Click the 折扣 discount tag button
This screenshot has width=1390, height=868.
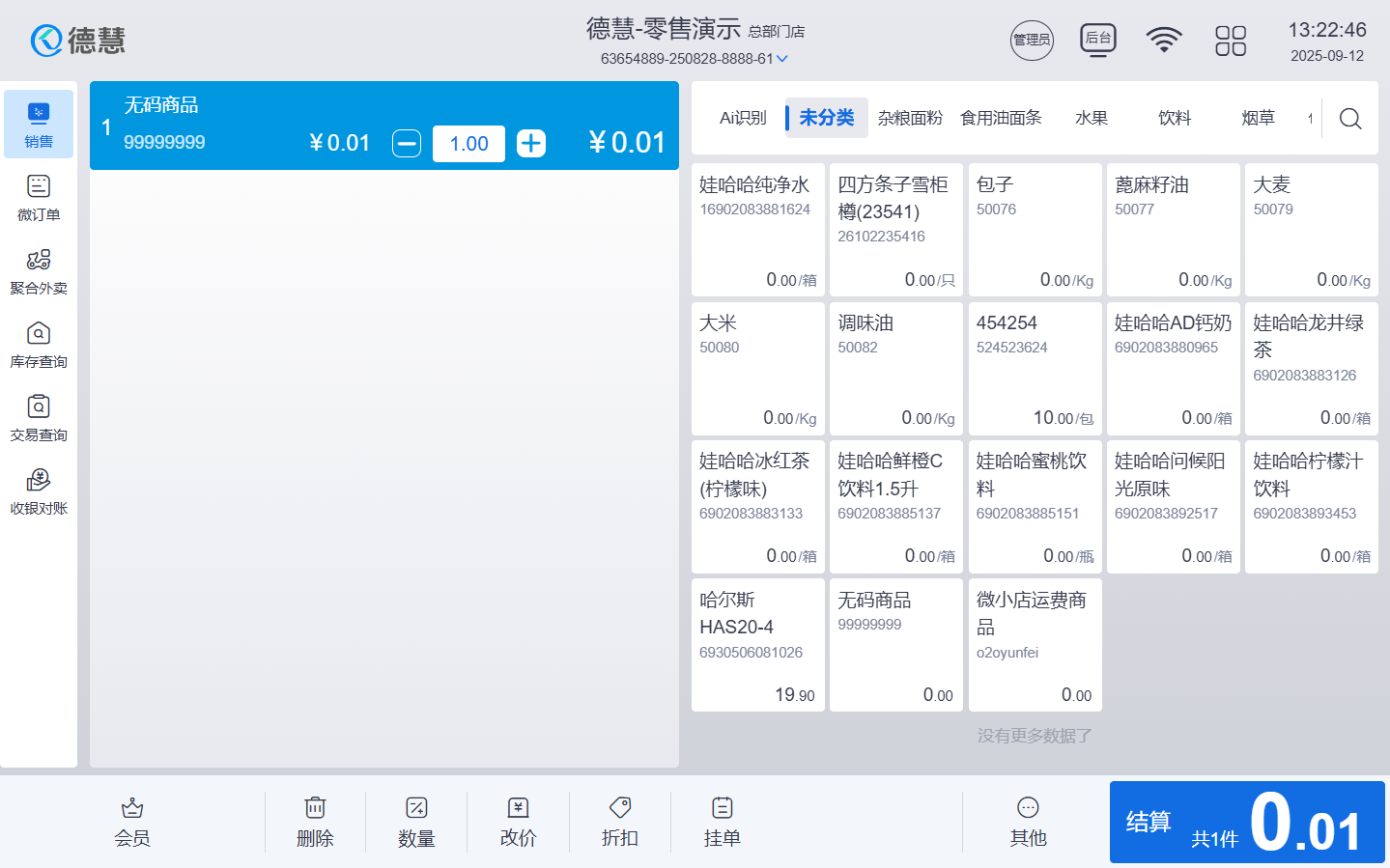click(620, 823)
